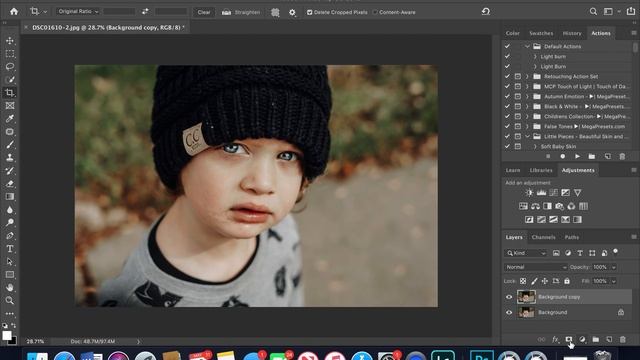Hide the Background layer

click(x=509, y=313)
